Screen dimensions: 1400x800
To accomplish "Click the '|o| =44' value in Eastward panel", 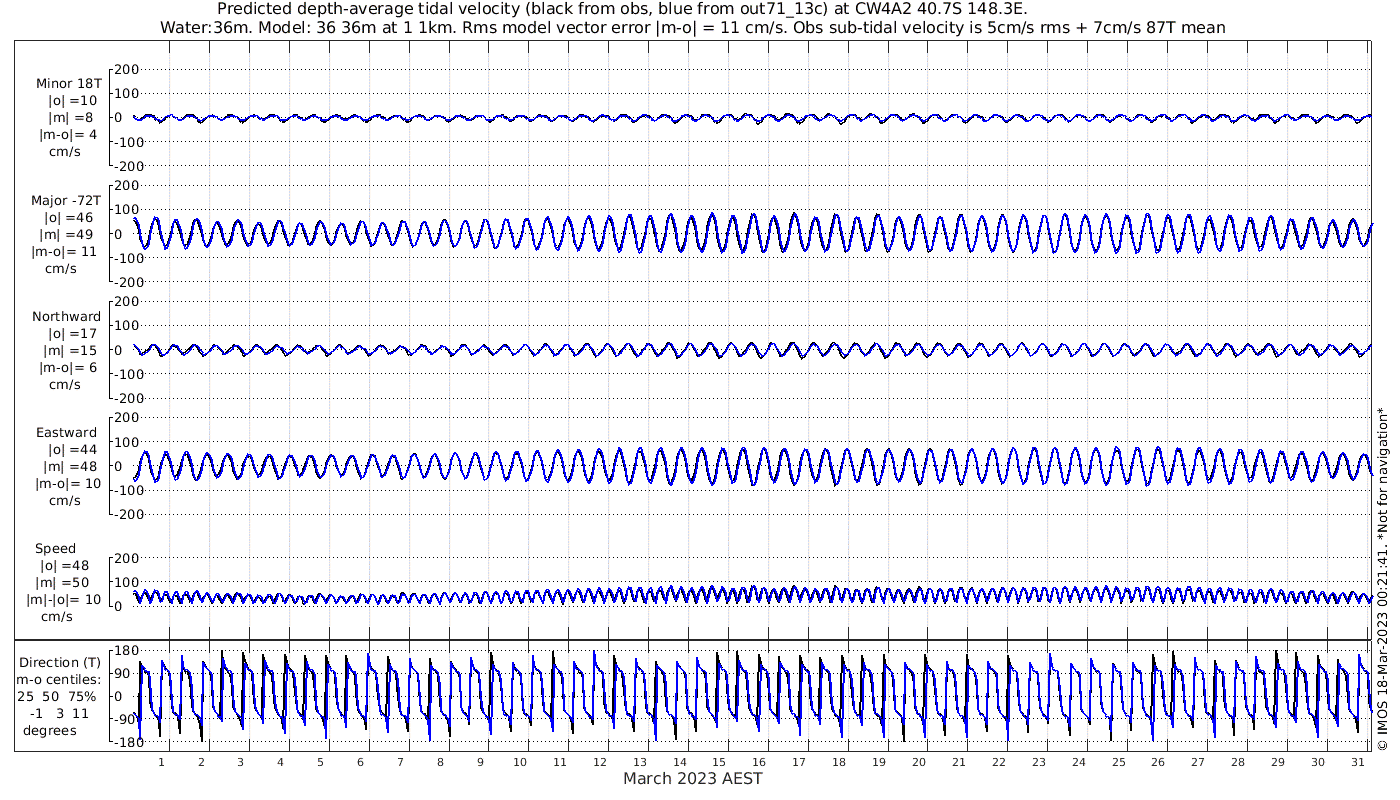I will point(72,450).
